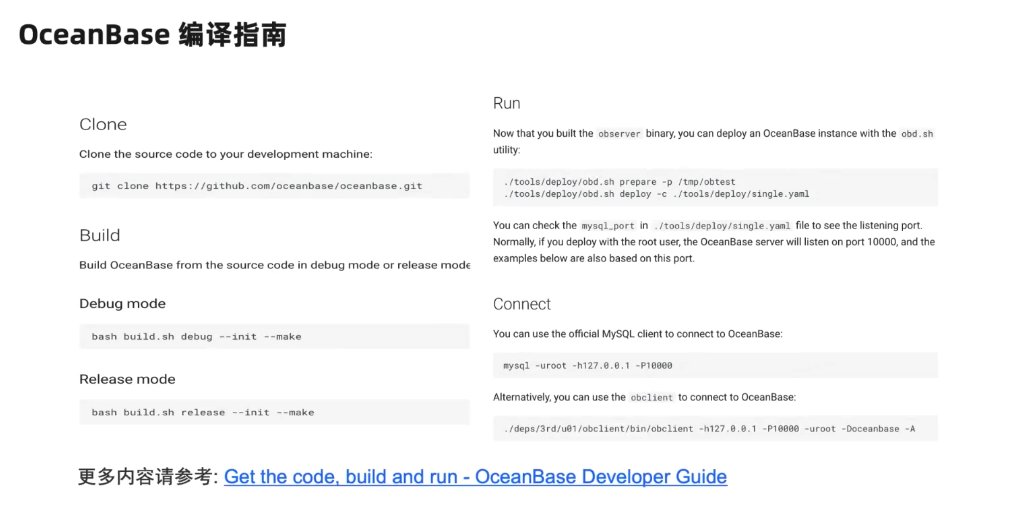The width and height of the screenshot is (1021, 520).
Task: Click the 'Clone' section heading
Action: coord(103,124)
